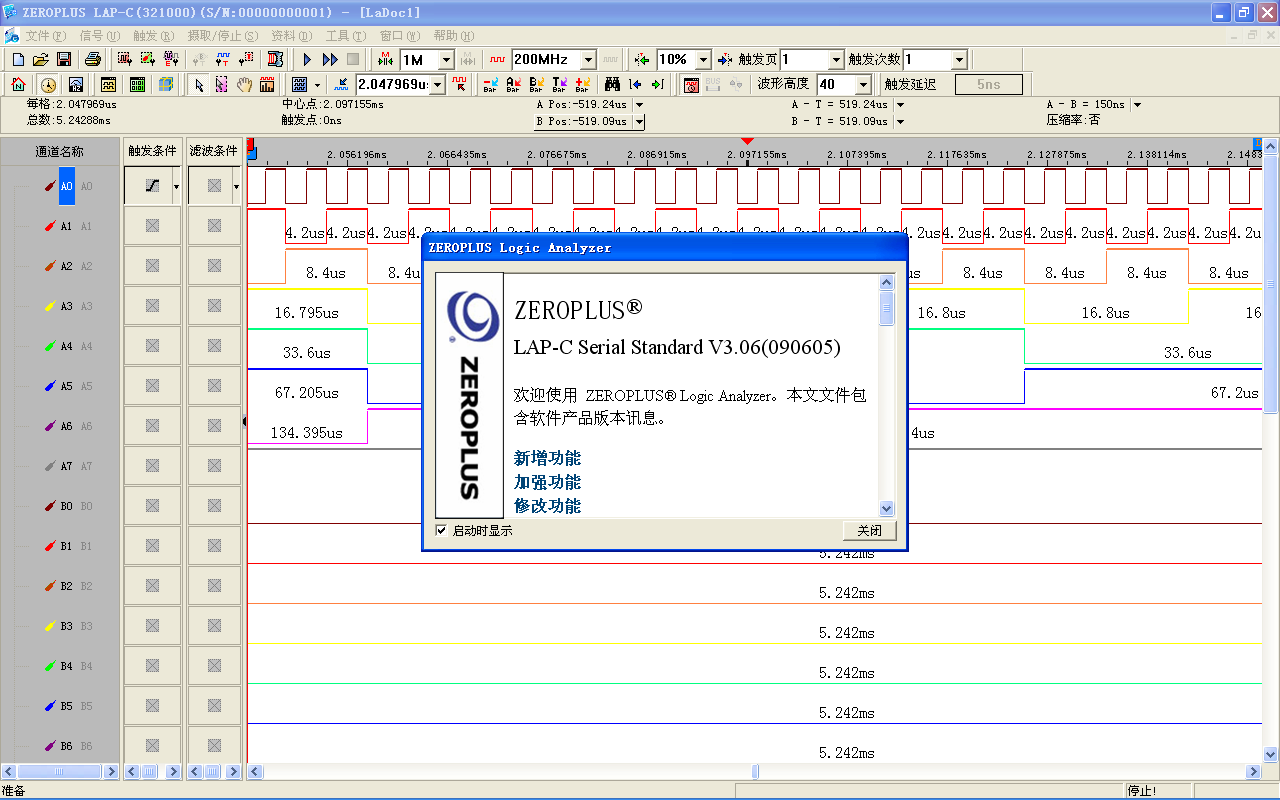Click the dotted selection pointer icon
1280x800 pixels.
[221, 84]
